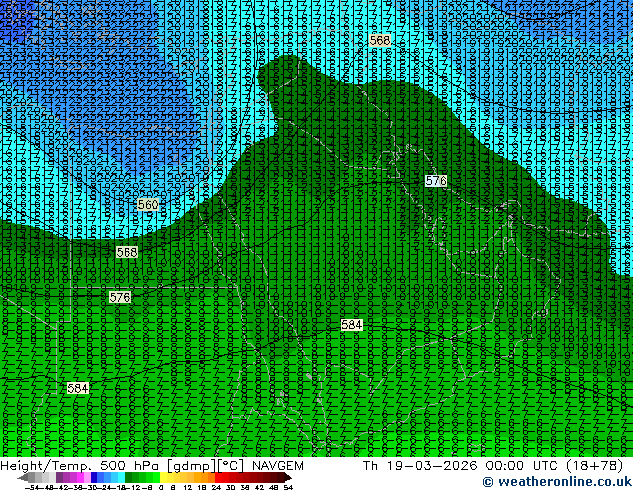Viewport: 634px width, 490px height.
Task: Click the Height/Temp. 500 hPa title text
Action: pos(82,466)
